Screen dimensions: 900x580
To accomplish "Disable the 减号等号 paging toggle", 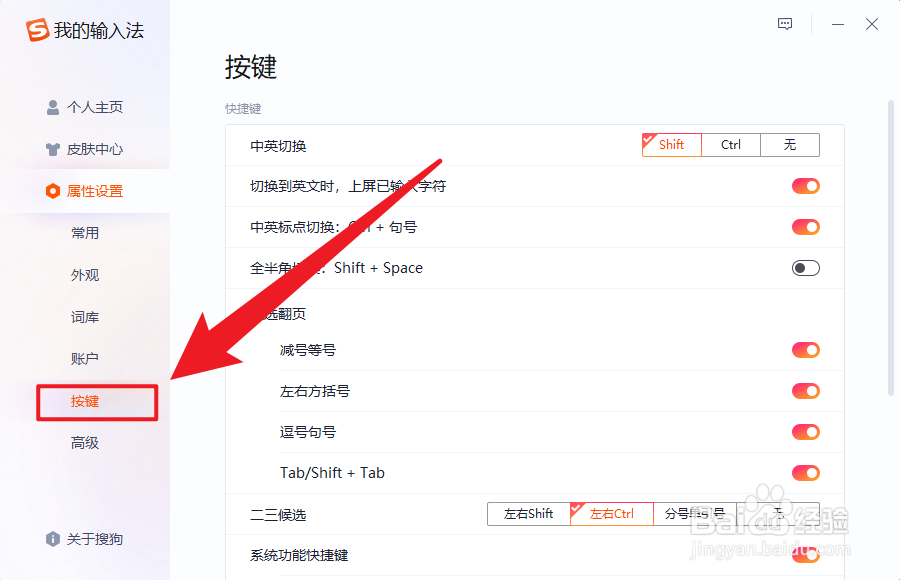I will (x=805, y=350).
